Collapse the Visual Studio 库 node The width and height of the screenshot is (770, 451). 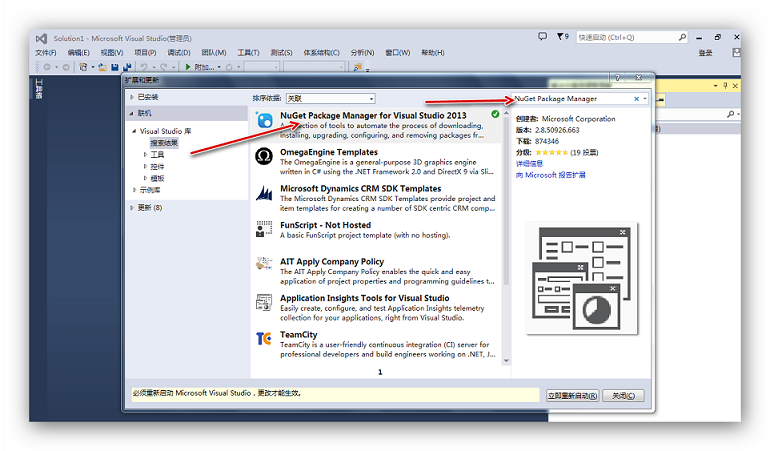(134, 131)
